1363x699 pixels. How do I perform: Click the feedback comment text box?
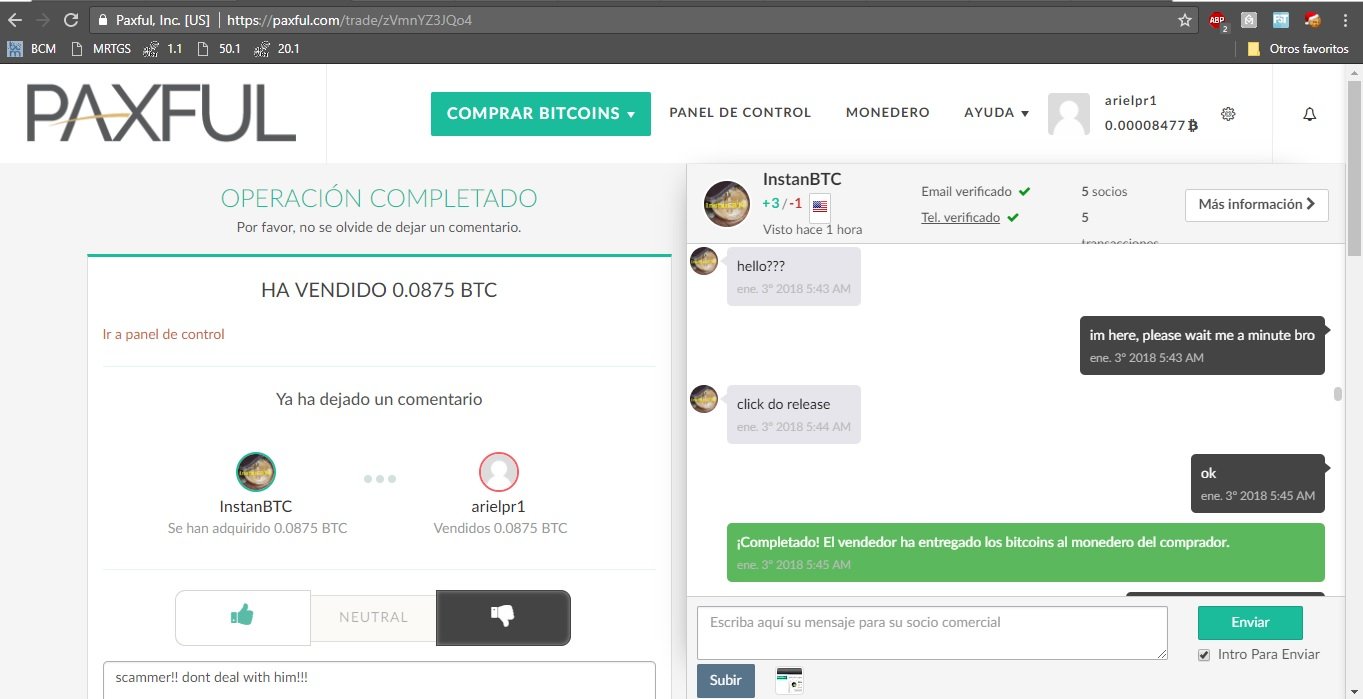379,680
